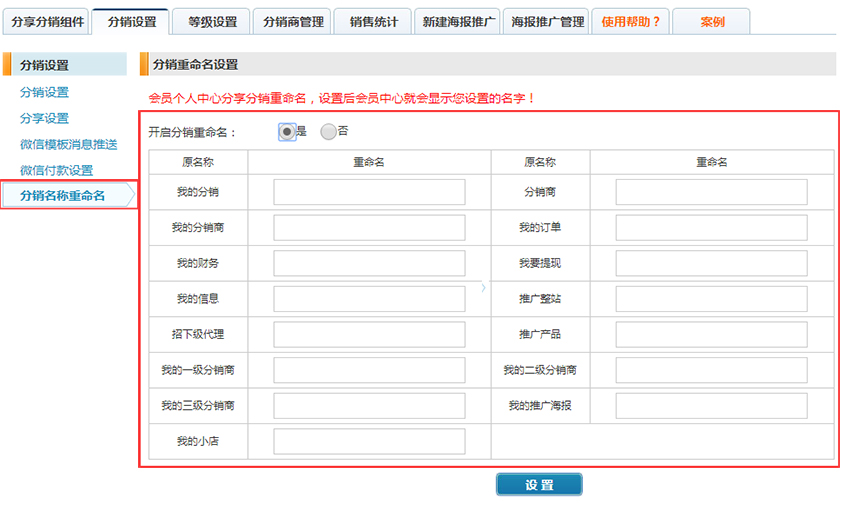Viewport: 845px width, 524px height.
Task: Click the 设置 submit button
Action: click(539, 484)
